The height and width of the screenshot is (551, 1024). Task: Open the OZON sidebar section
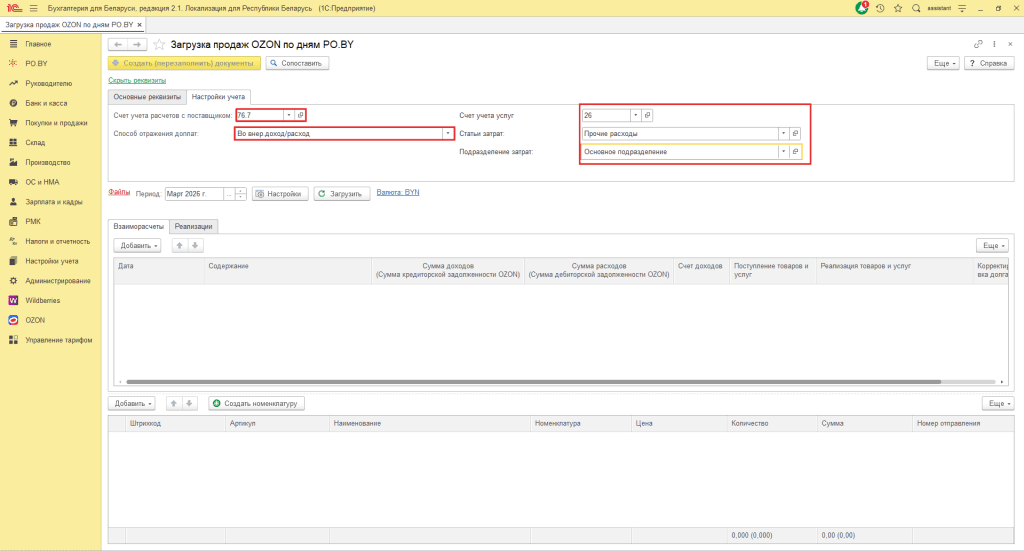tap(35, 320)
